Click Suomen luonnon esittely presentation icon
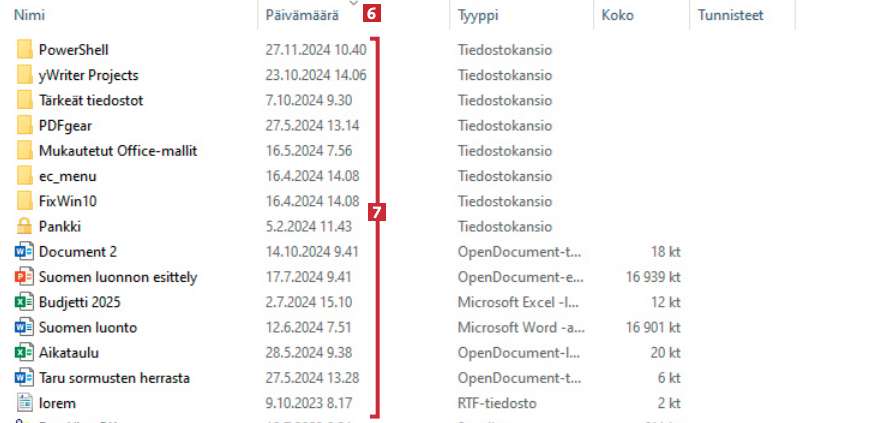Viewport: 881px width, 423px height. coord(25,277)
